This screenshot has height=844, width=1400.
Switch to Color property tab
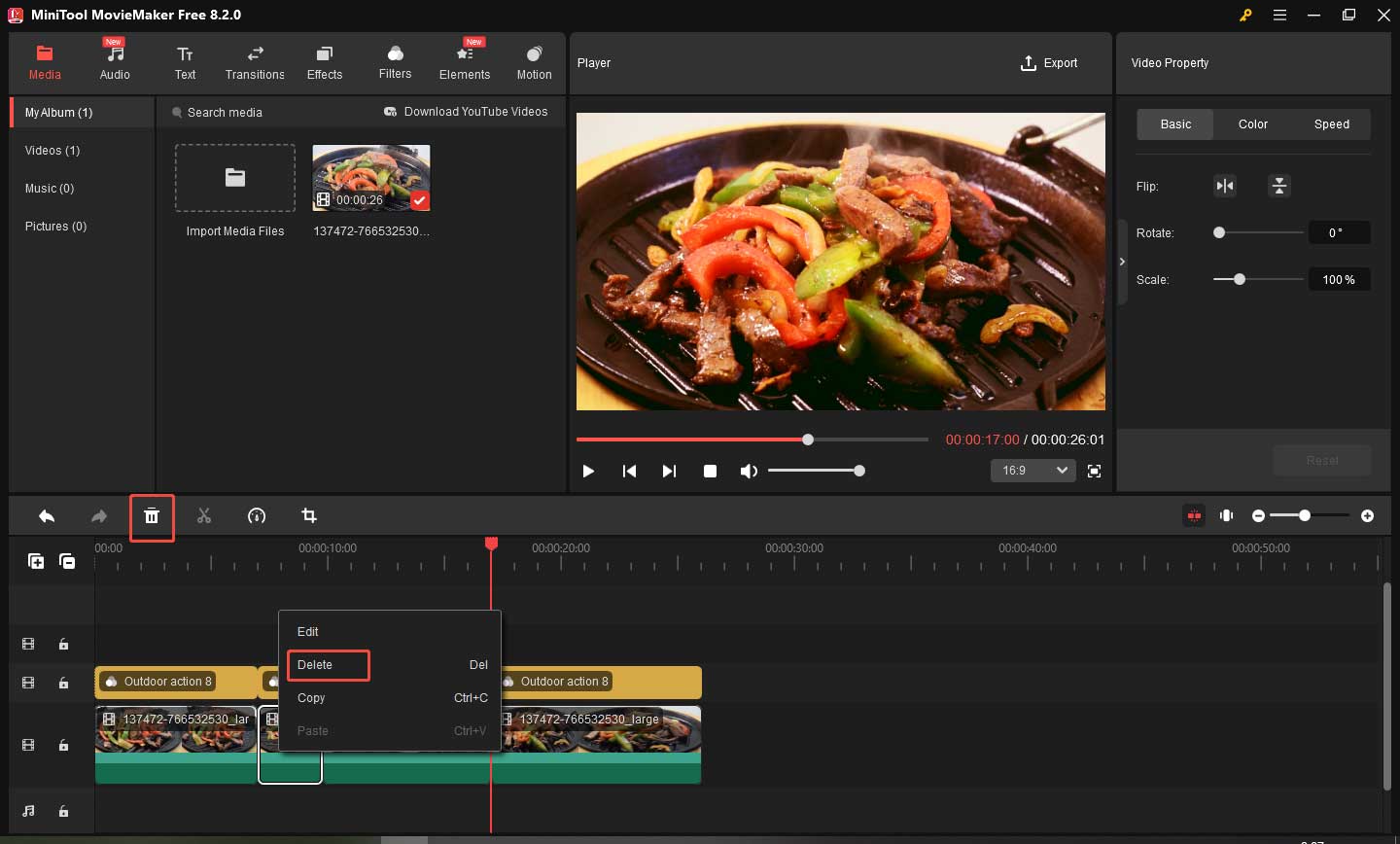coord(1253,124)
